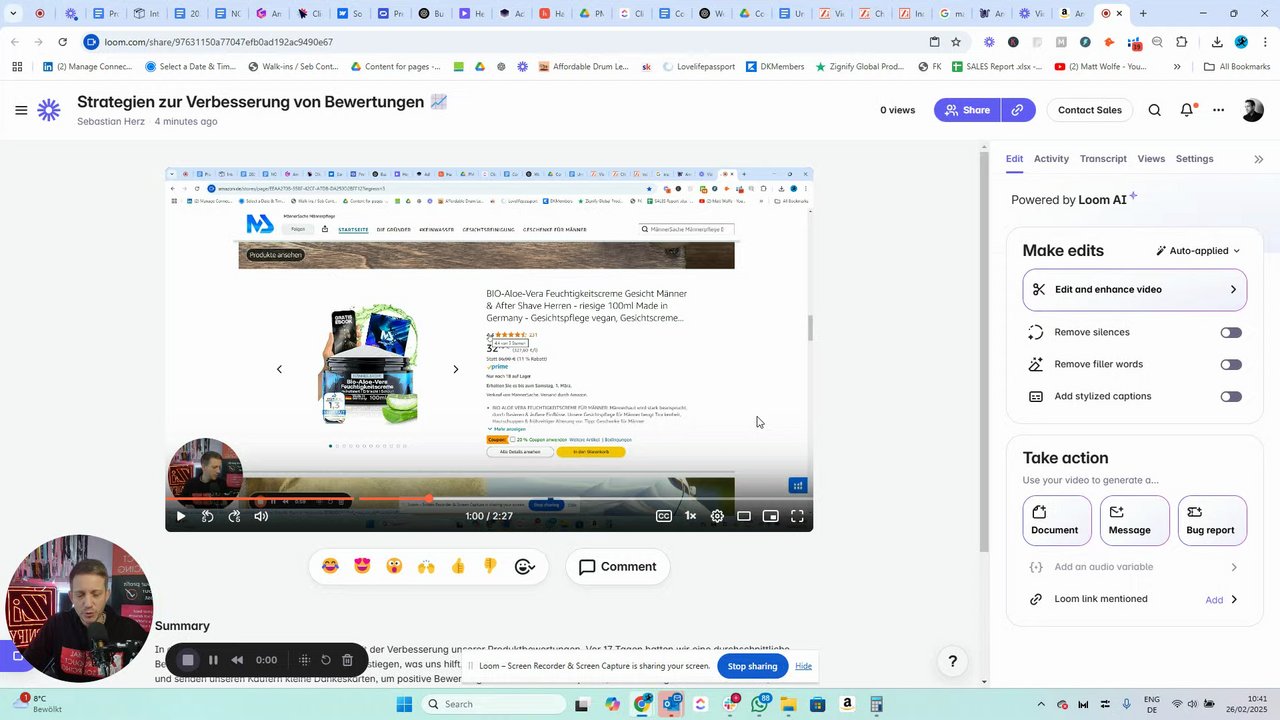Open the Comment button
1280x720 pixels.
(x=618, y=567)
